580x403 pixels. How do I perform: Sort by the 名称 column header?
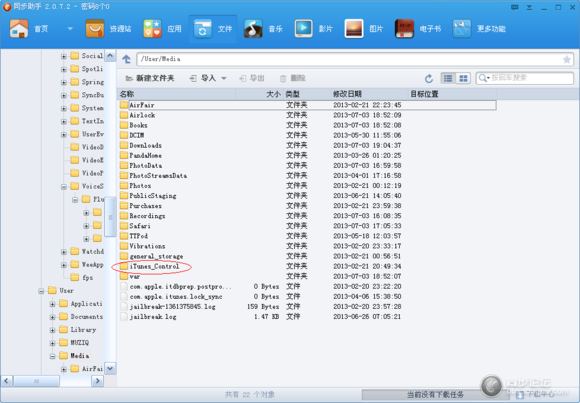177,94
